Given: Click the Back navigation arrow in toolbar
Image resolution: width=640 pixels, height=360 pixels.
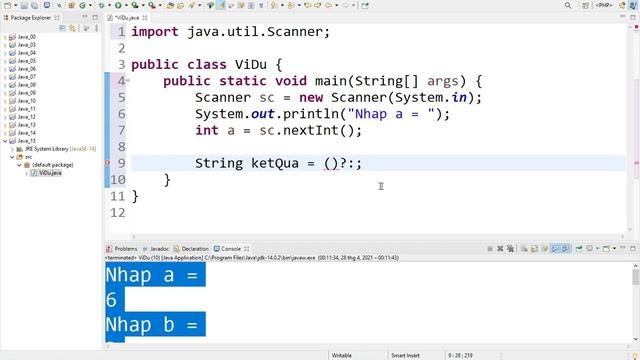Looking at the screenshot, I should [328, 5].
